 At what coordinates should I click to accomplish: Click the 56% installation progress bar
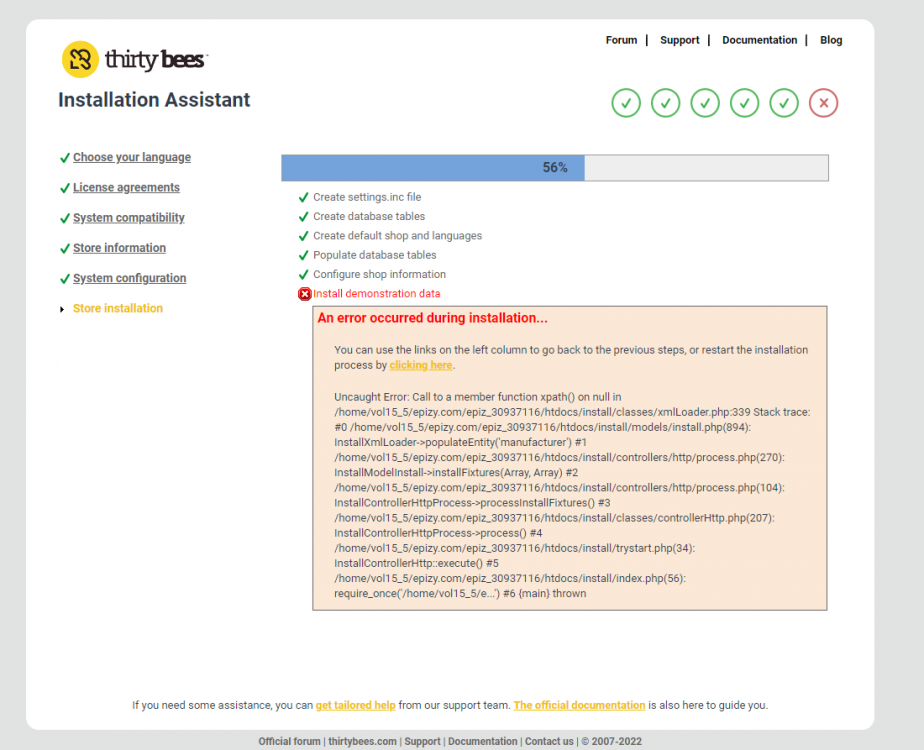[554, 168]
